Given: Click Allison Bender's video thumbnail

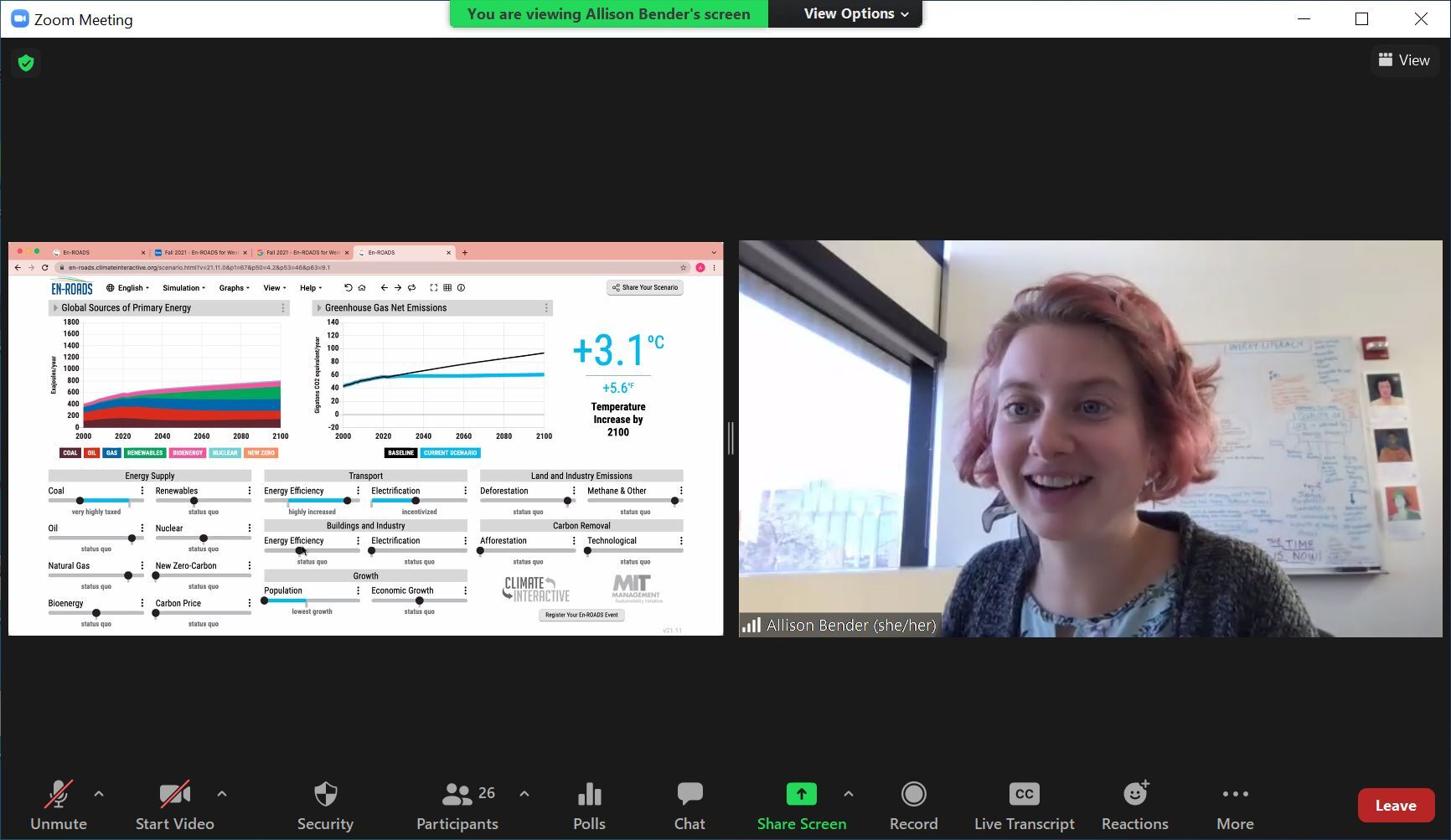Looking at the screenshot, I should pos(1090,438).
